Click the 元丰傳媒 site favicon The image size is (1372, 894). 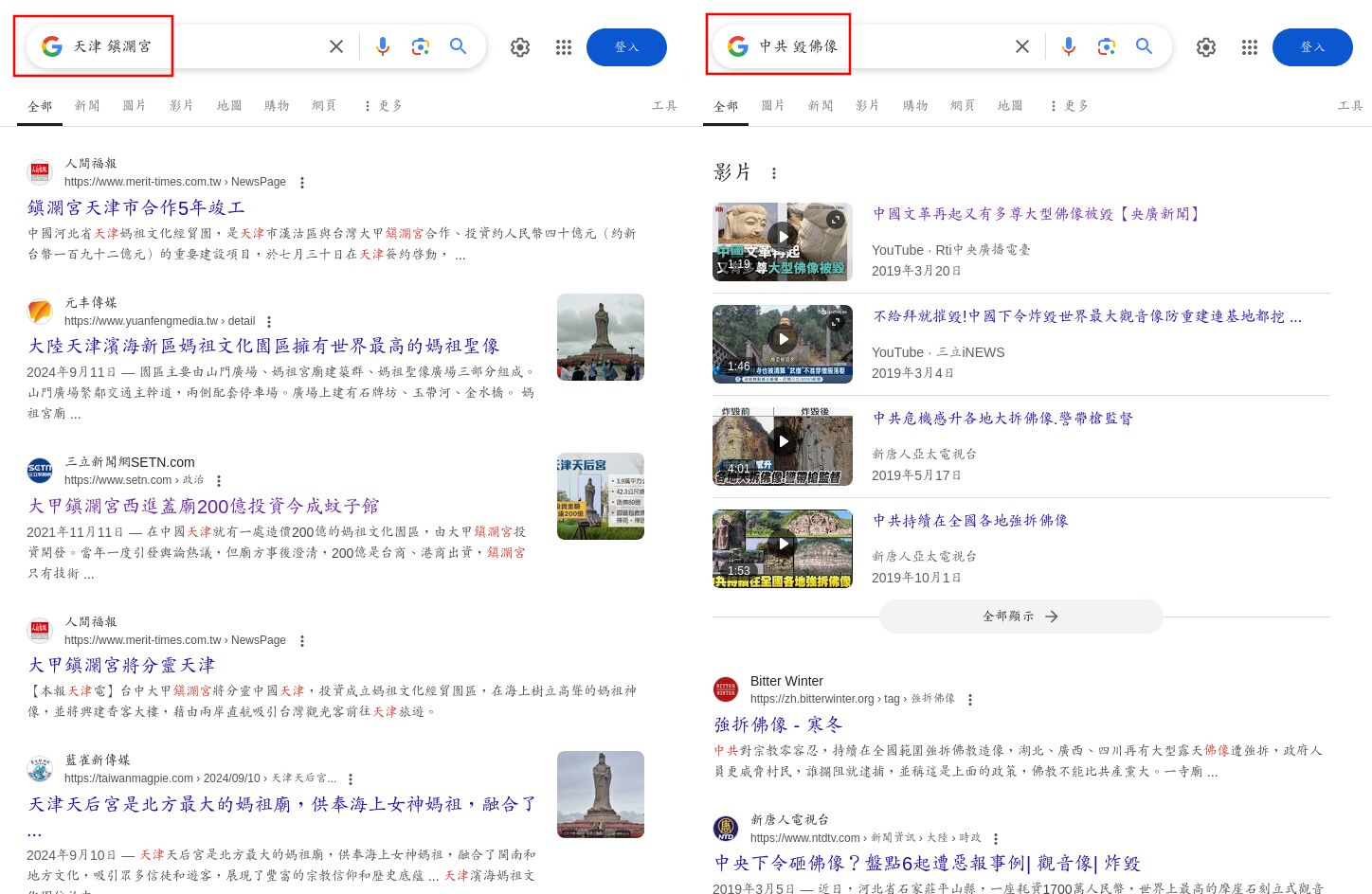coord(40,311)
